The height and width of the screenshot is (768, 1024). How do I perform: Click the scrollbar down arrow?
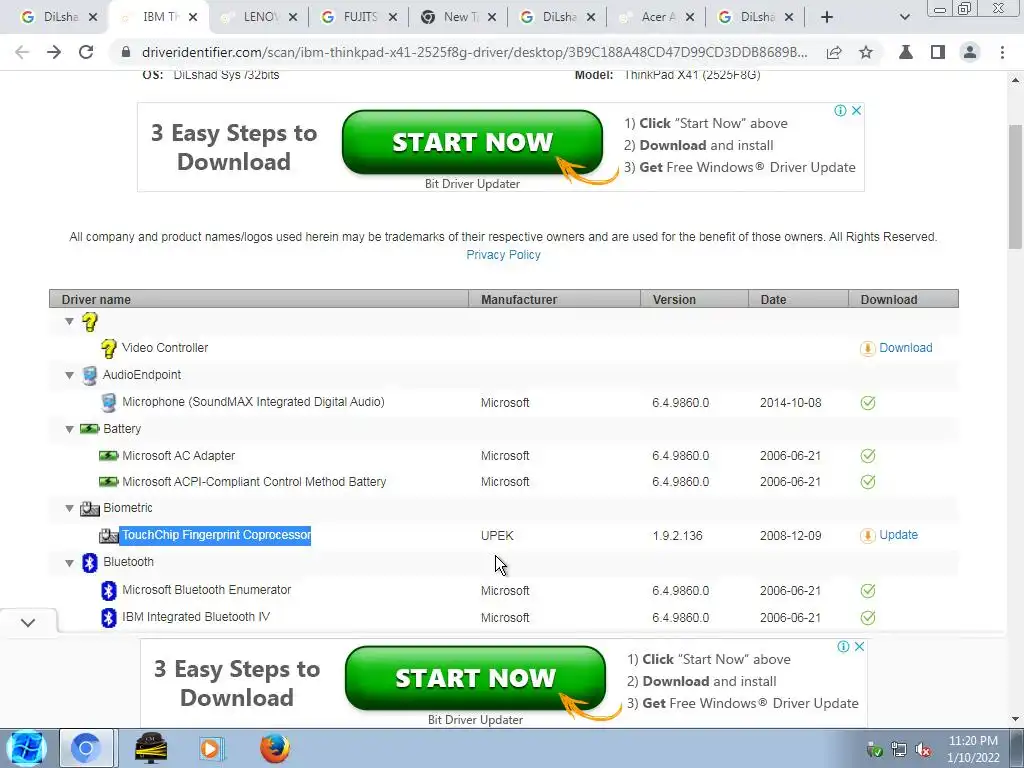click(x=1015, y=720)
